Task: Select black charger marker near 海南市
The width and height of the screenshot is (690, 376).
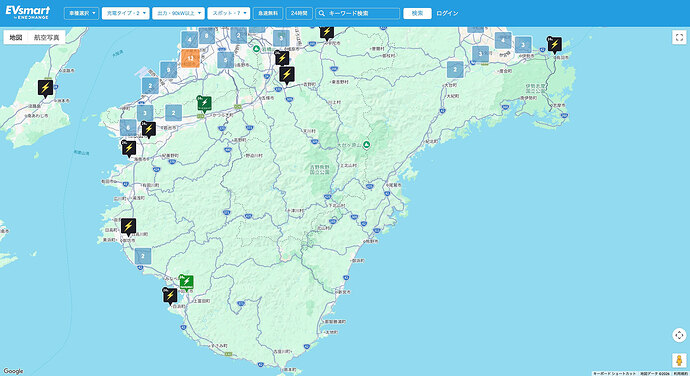Action: 129,149
